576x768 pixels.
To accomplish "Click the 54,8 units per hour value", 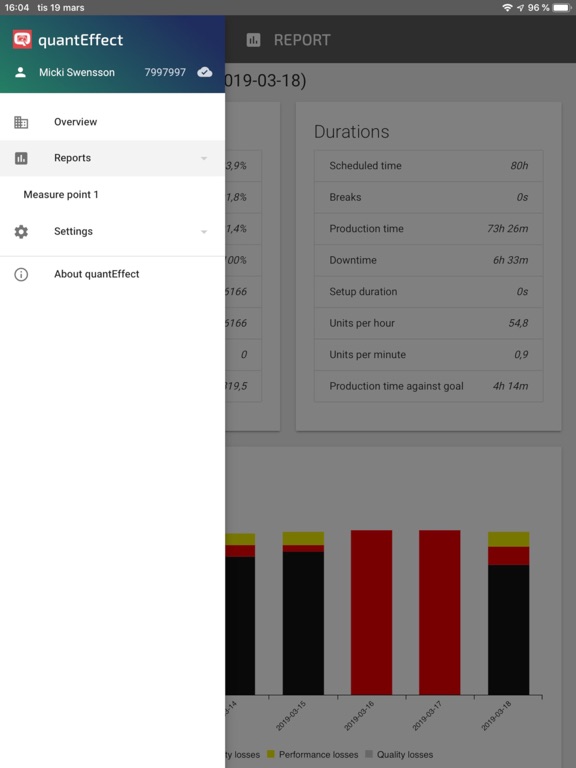I will click(x=519, y=323).
